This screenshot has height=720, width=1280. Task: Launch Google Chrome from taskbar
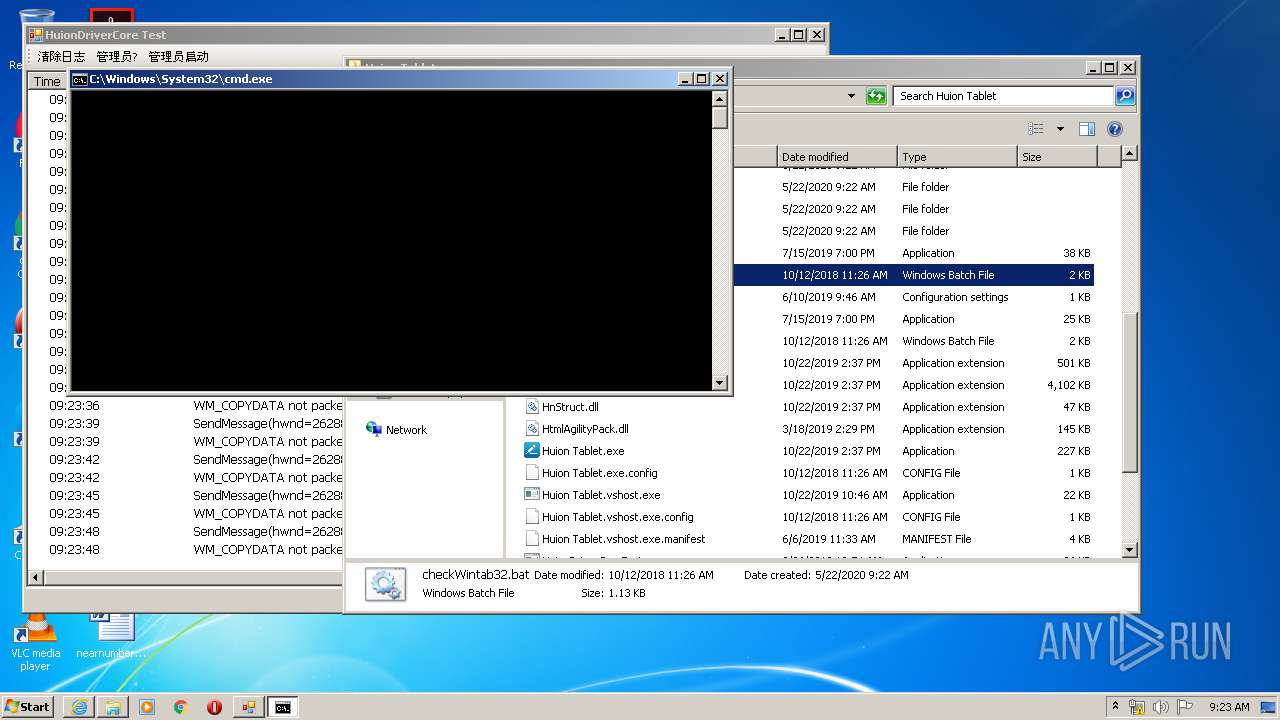coord(181,707)
